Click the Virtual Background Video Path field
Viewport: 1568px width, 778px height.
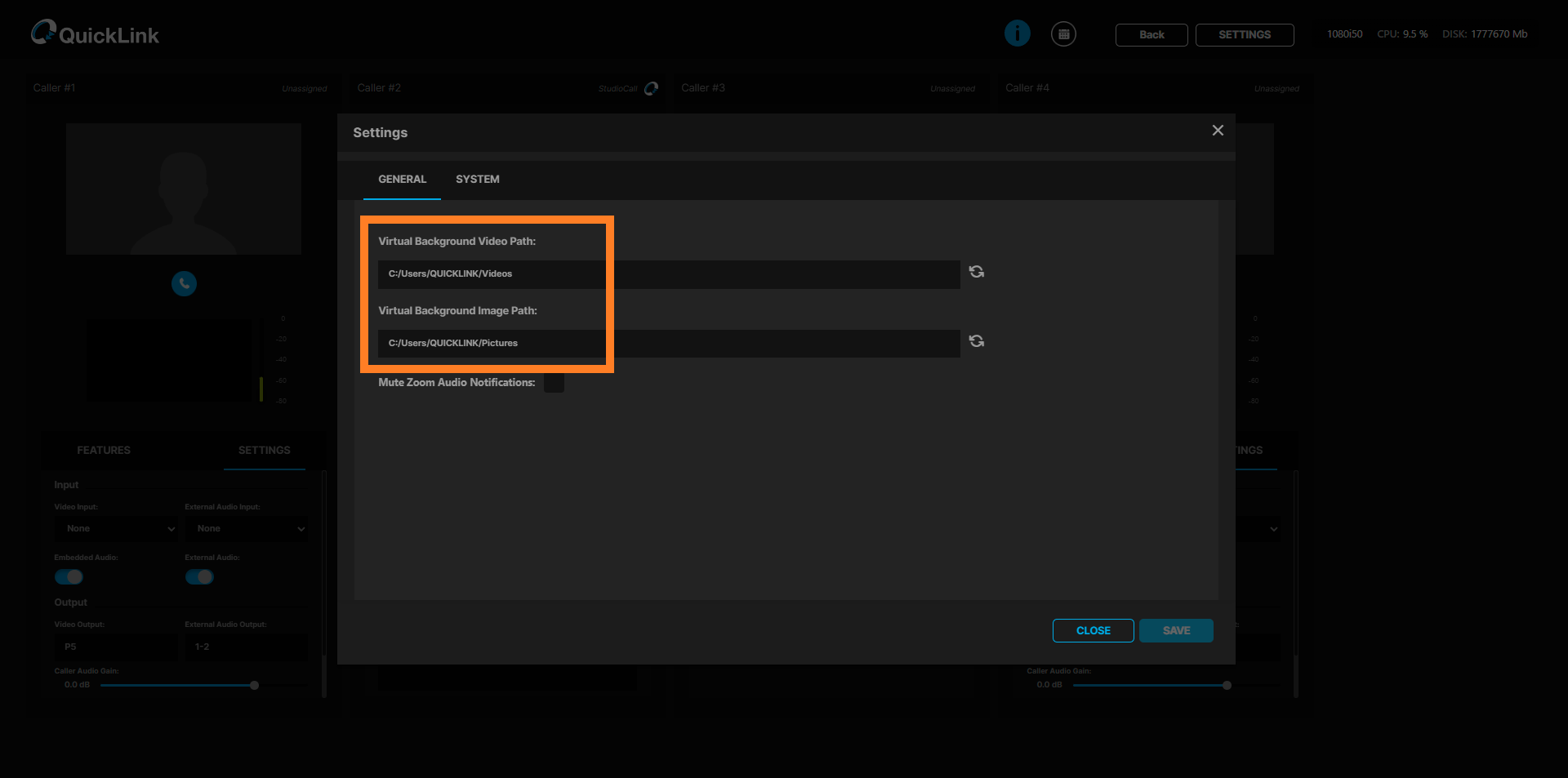(x=668, y=274)
